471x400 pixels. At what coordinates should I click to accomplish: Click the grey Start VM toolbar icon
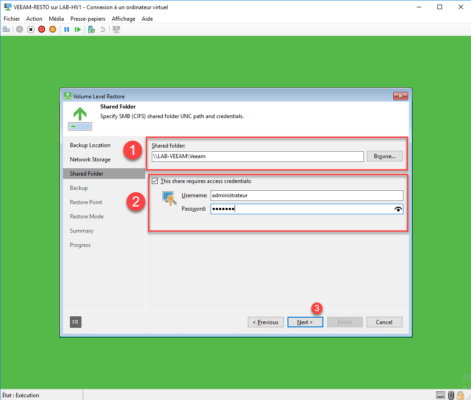click(x=19, y=30)
